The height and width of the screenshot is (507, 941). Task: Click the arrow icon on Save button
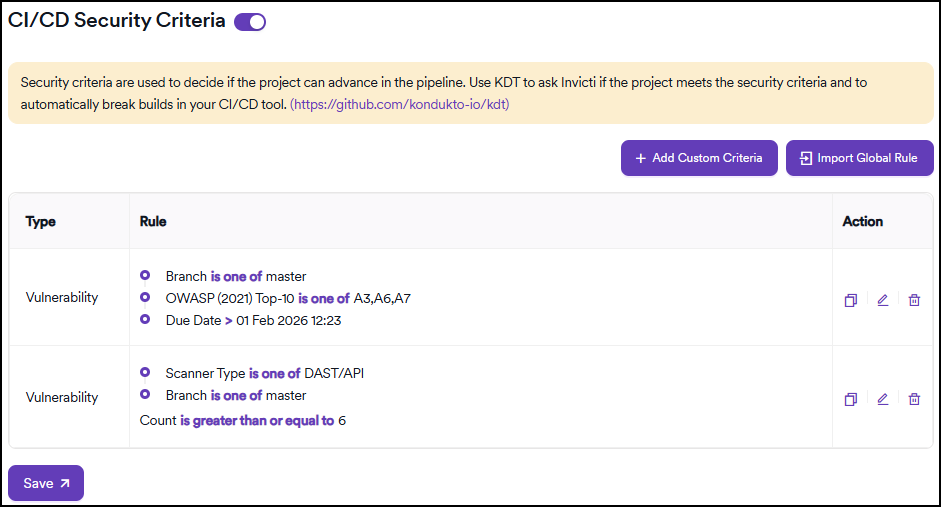coord(65,483)
